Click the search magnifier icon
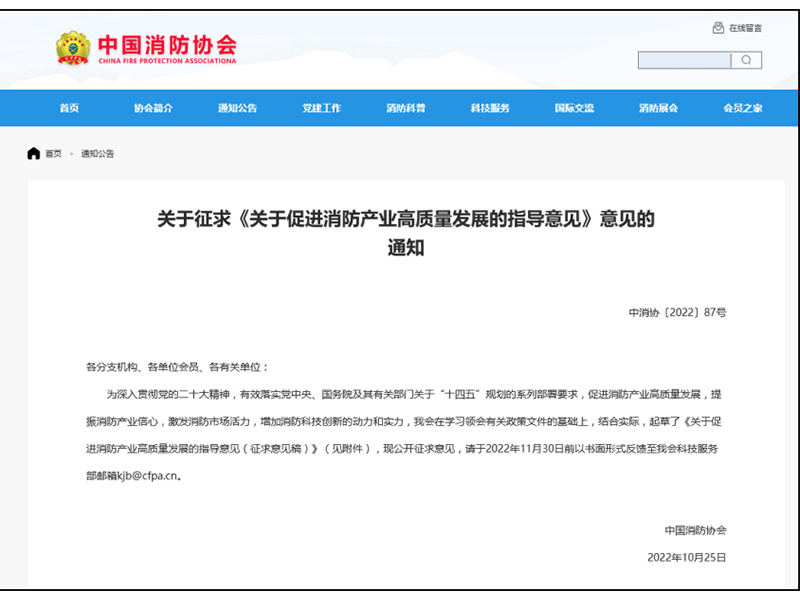Screen dimensions: 800x600 746,61
